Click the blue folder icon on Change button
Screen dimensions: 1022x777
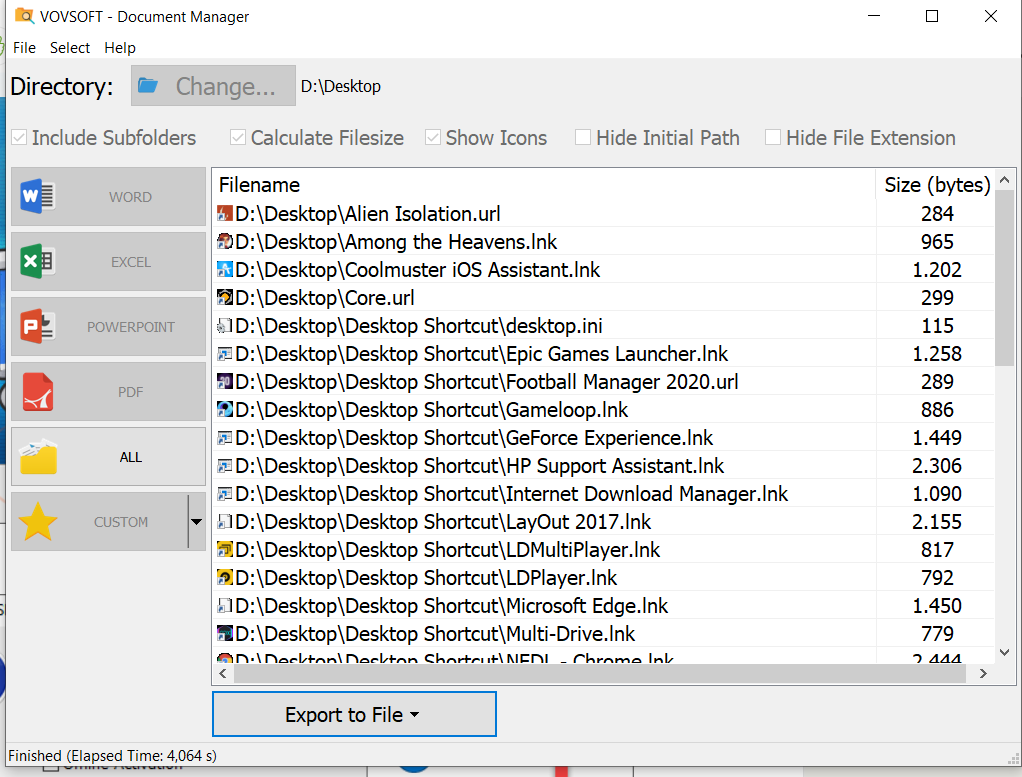pos(148,85)
